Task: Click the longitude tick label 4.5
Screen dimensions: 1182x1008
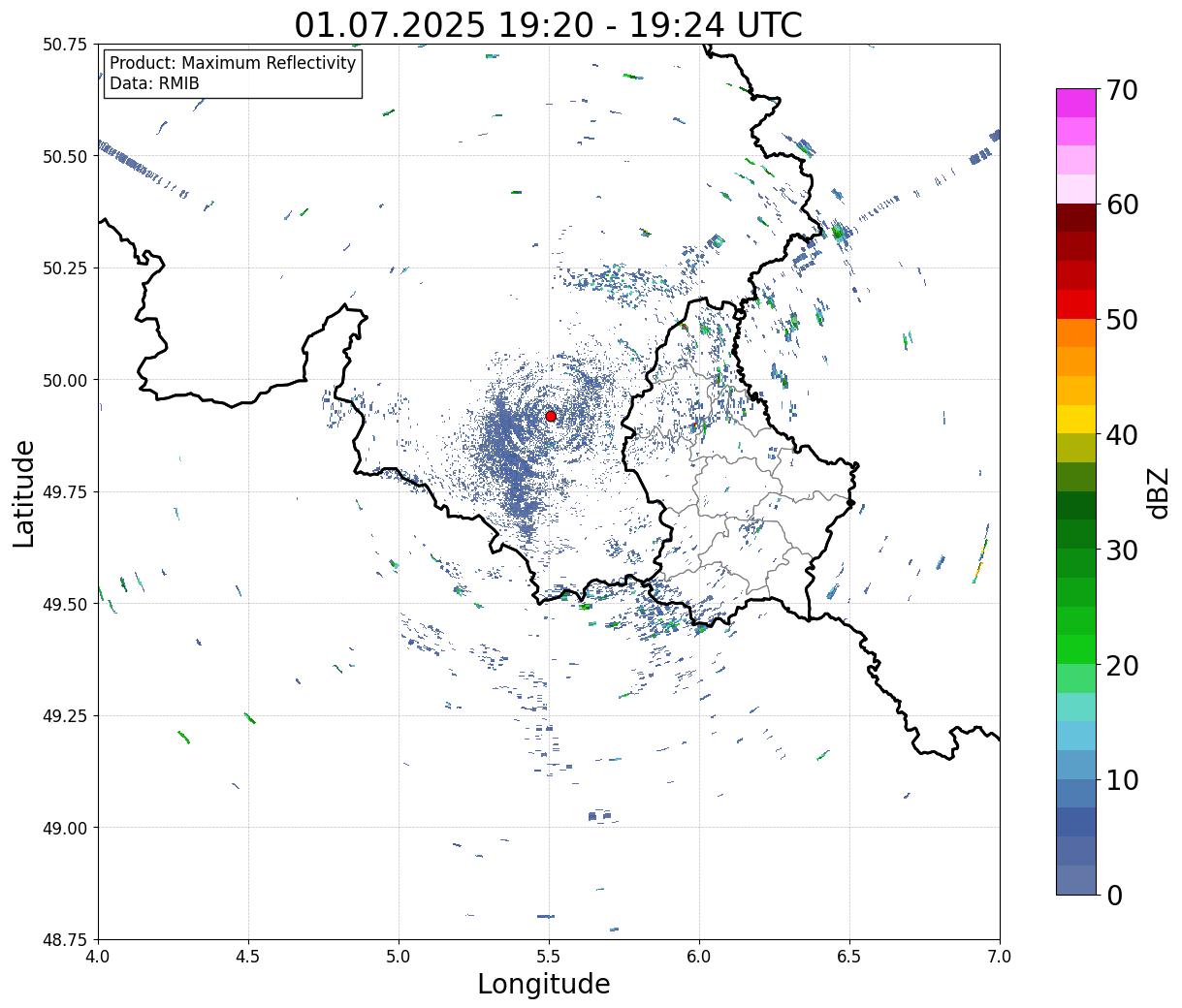Action: click(248, 956)
